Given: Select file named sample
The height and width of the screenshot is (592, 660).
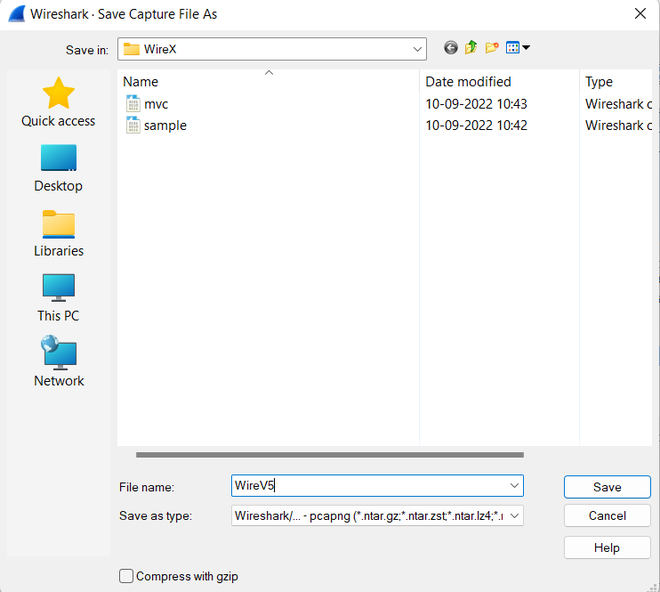Looking at the screenshot, I should pyautogui.click(x=165, y=125).
